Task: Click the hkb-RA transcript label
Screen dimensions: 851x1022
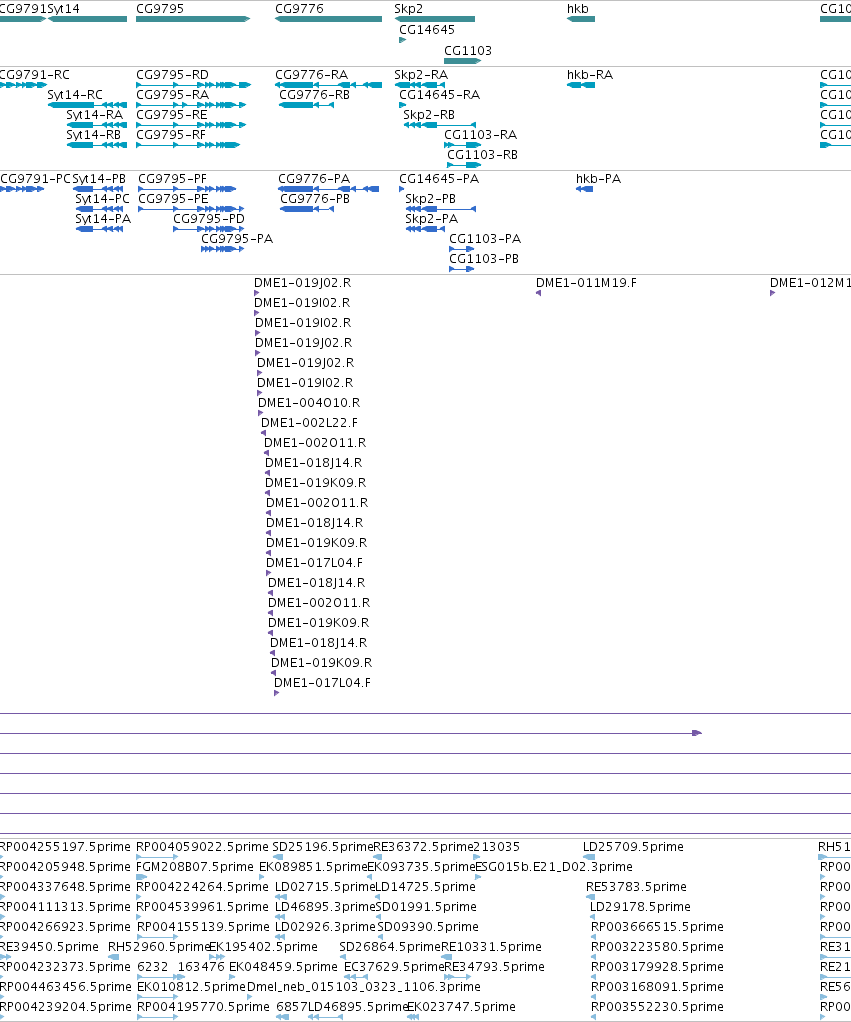Action: [590, 75]
